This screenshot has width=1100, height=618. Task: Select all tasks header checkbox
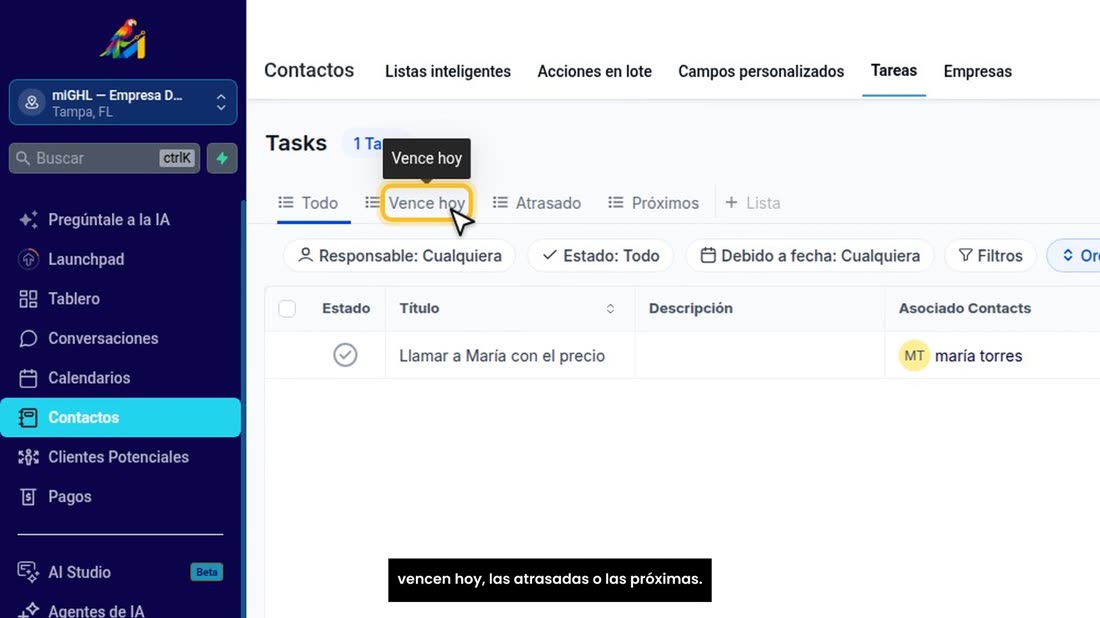287,309
